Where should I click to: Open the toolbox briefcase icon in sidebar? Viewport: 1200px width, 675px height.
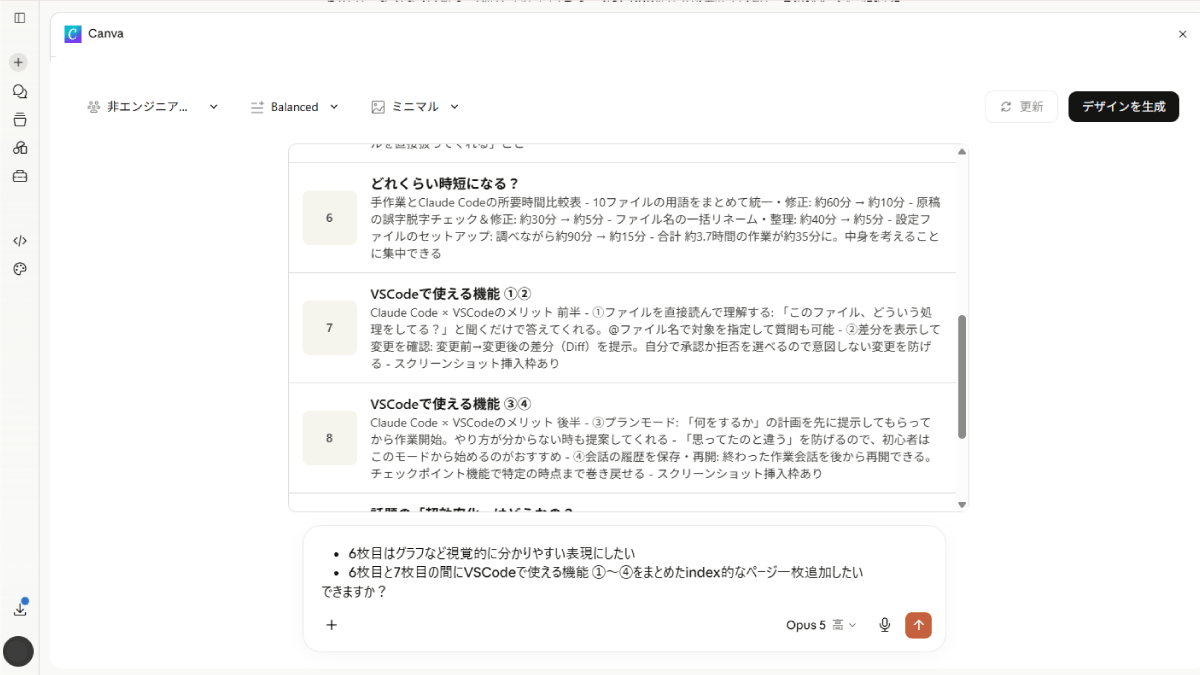(x=19, y=176)
